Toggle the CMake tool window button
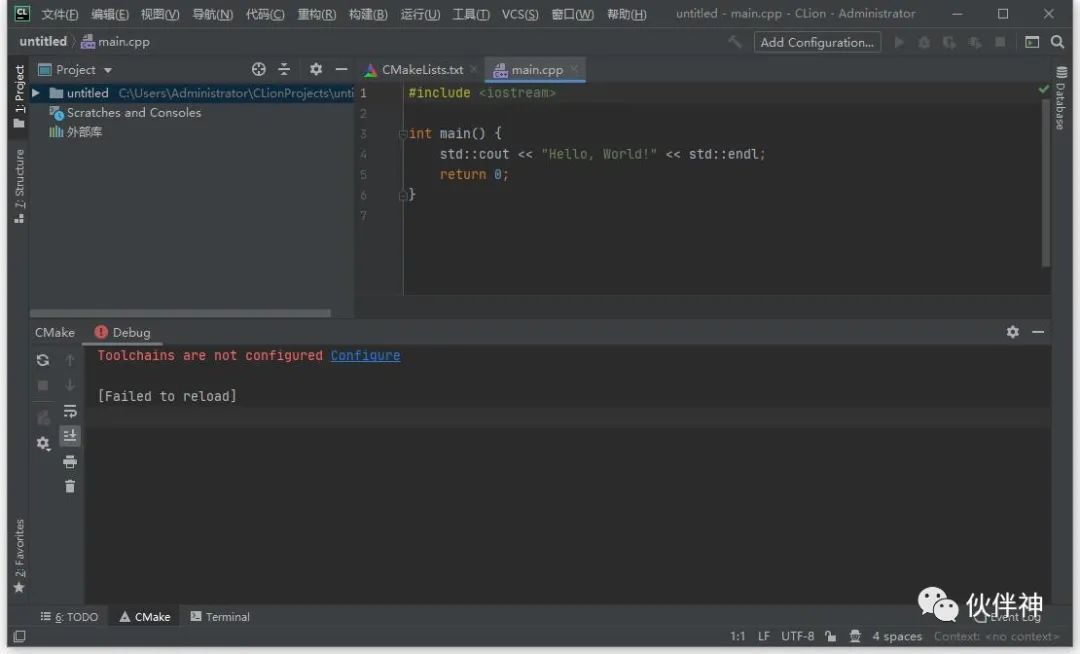This screenshot has height=654, width=1080. tap(145, 616)
